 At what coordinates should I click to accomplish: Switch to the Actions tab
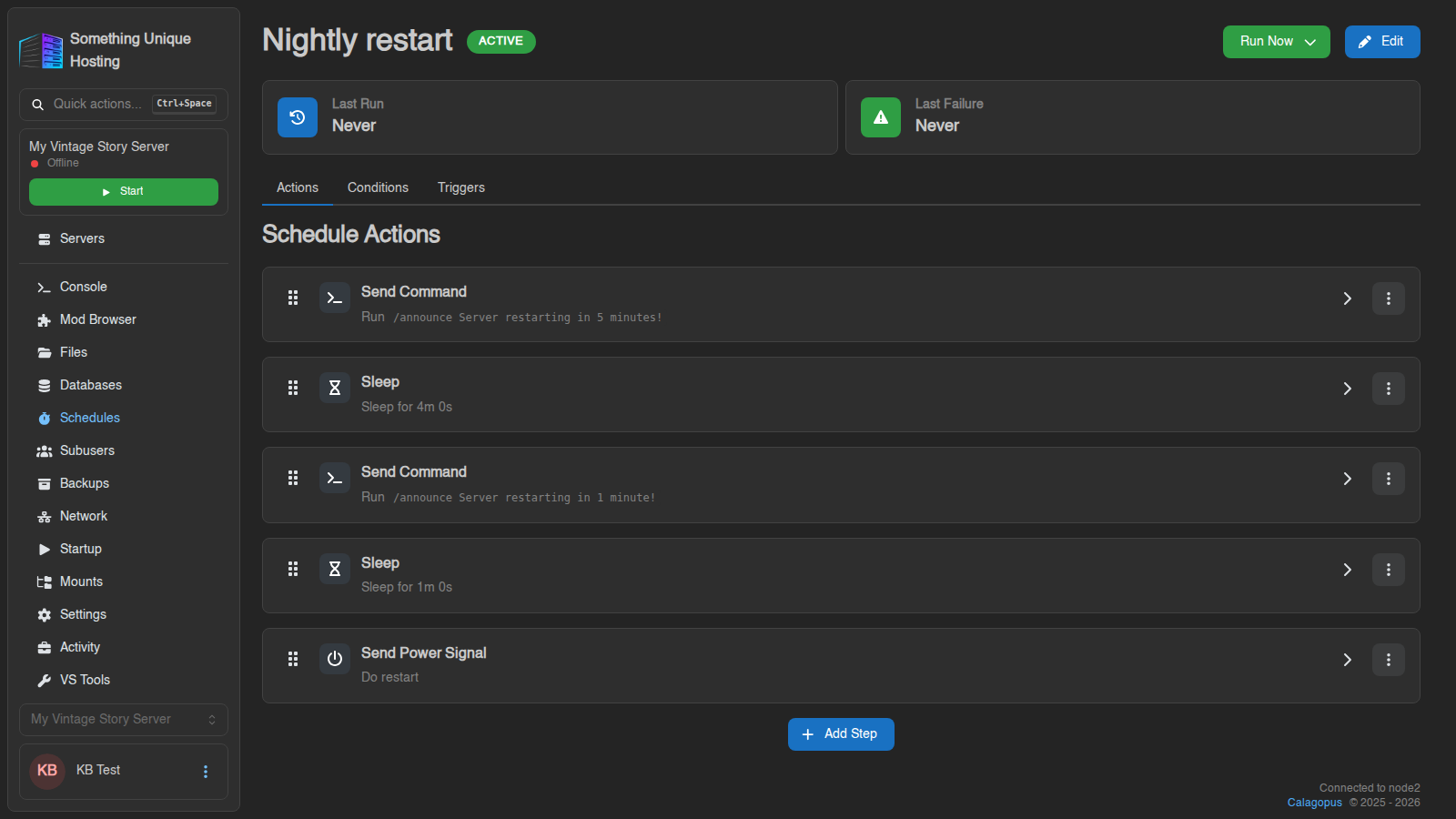[x=298, y=187]
